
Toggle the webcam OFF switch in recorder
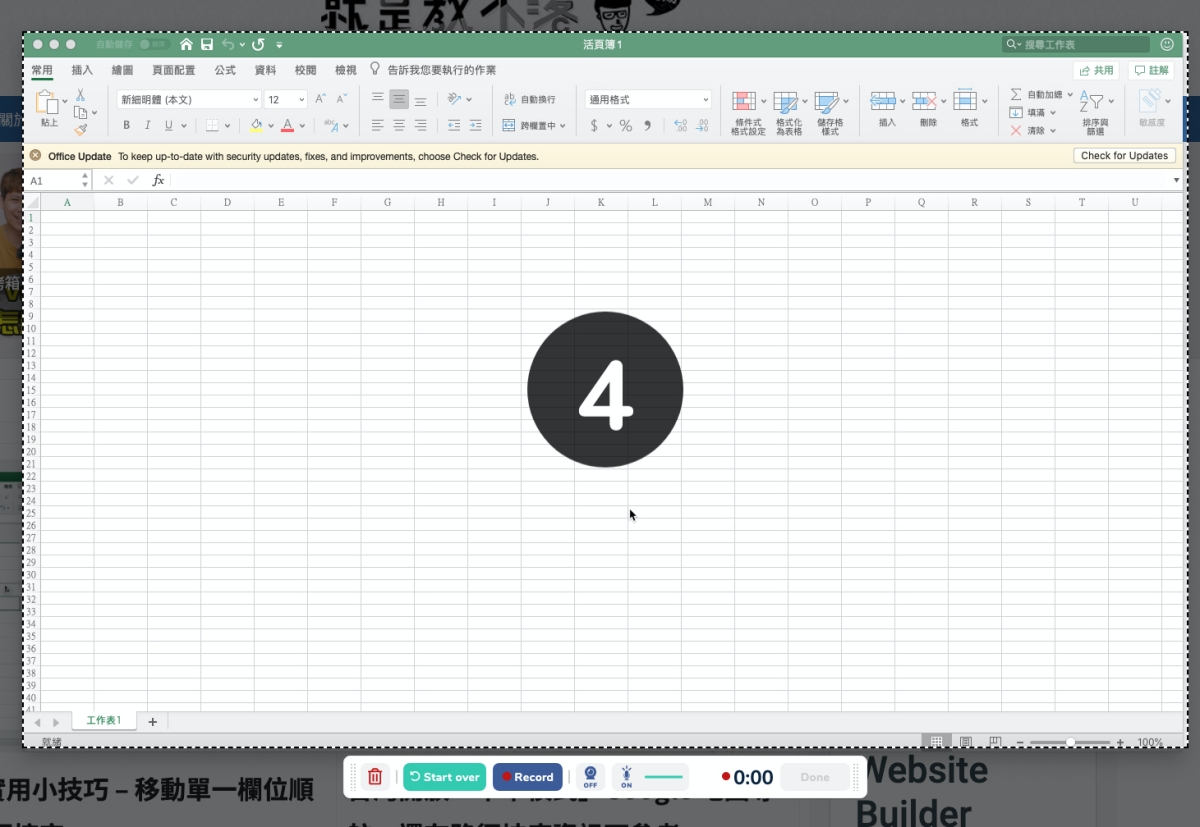[x=590, y=777]
